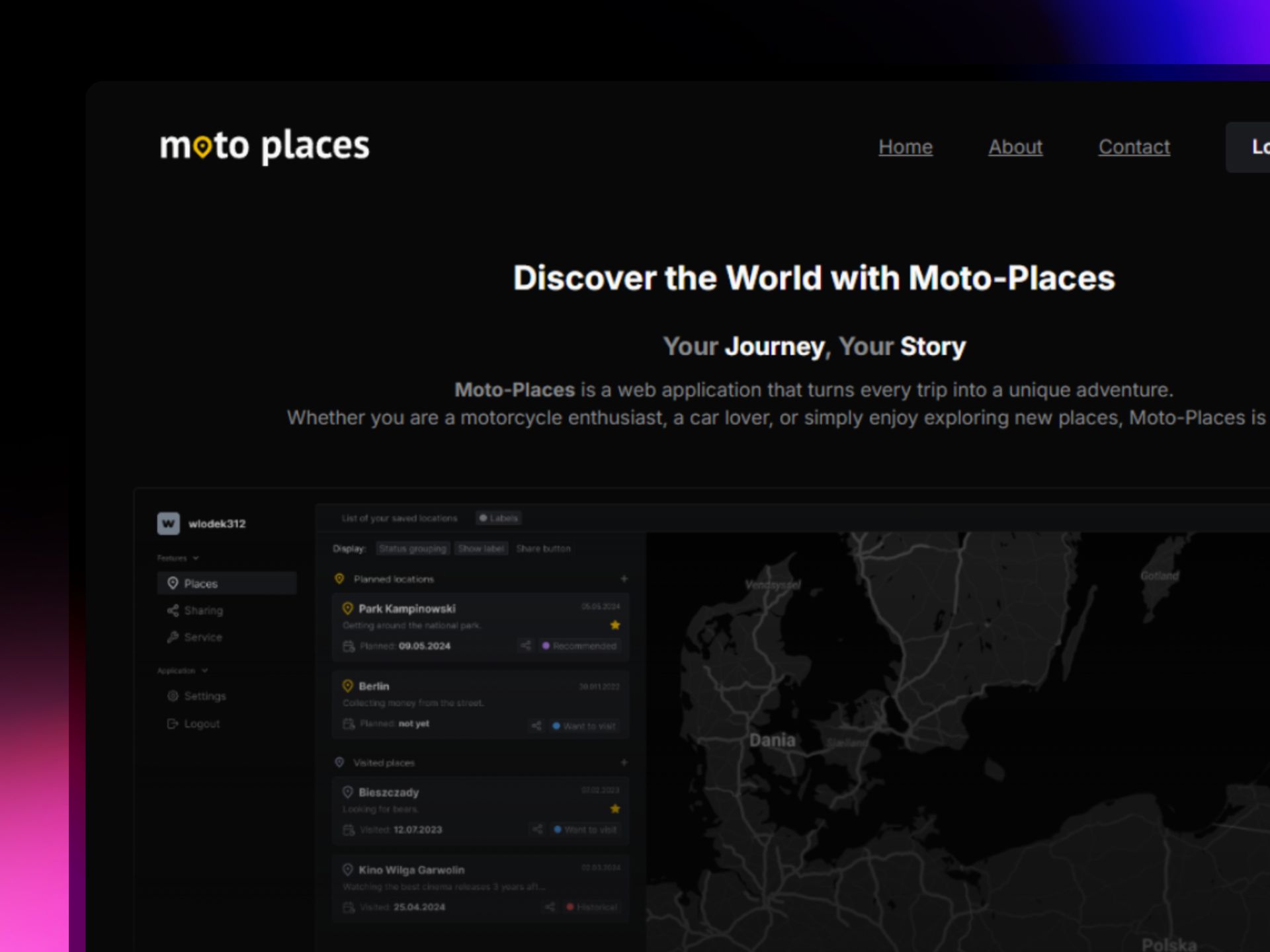The image size is (1270, 952).
Task: Click the Kino Wilga Garwolin title
Action: (x=411, y=870)
